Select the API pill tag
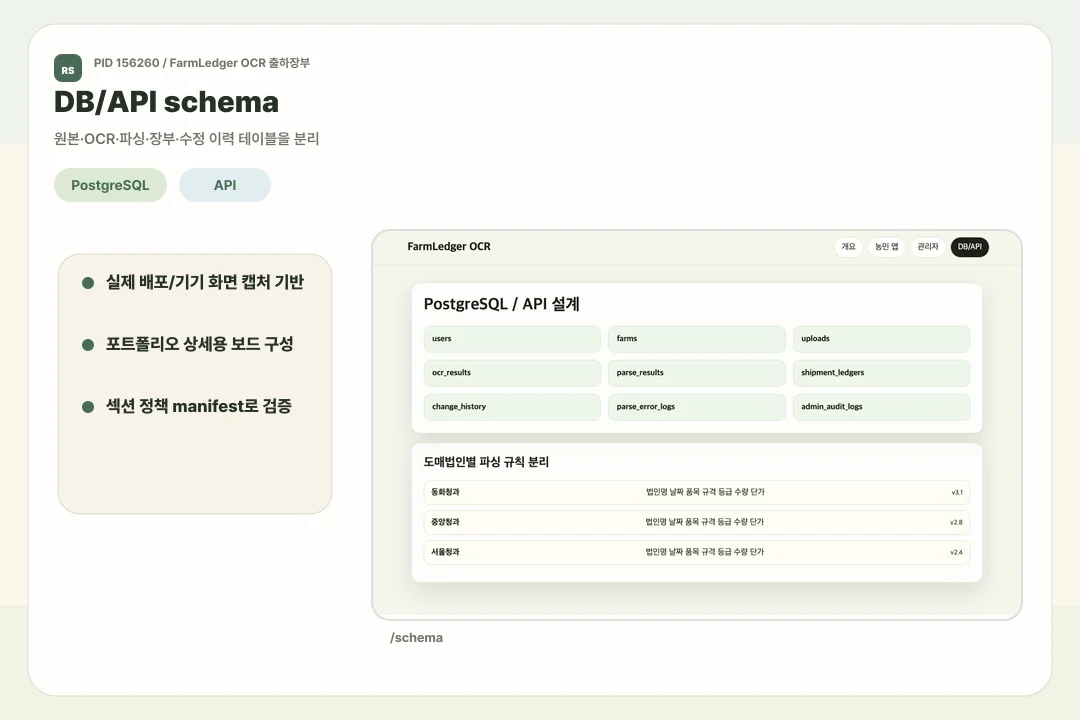Viewport: 1080px width, 720px height. (225, 185)
